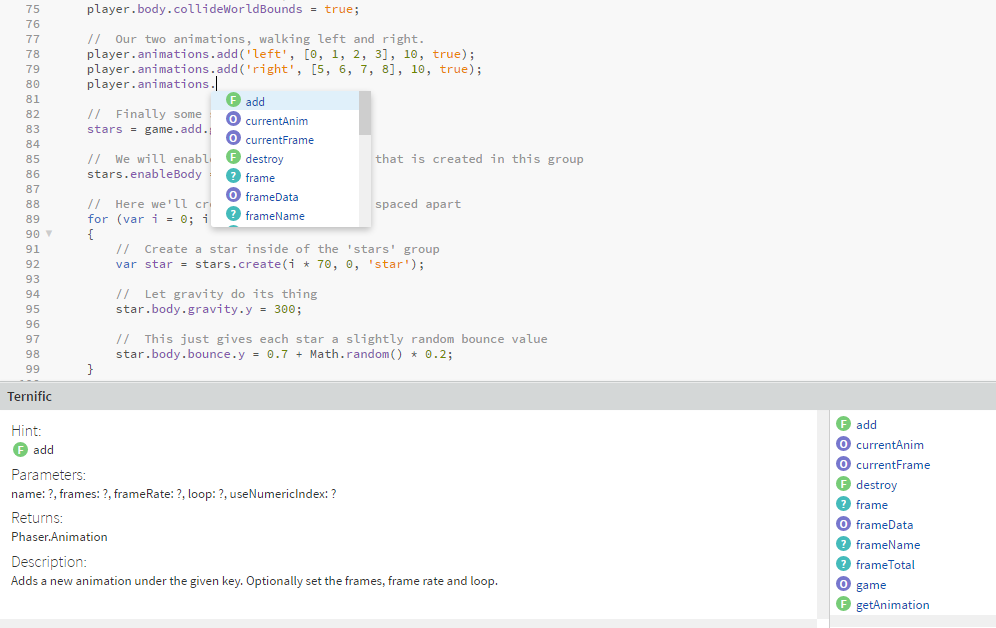Select 'frameTotal' in Ternific side list

(x=885, y=565)
